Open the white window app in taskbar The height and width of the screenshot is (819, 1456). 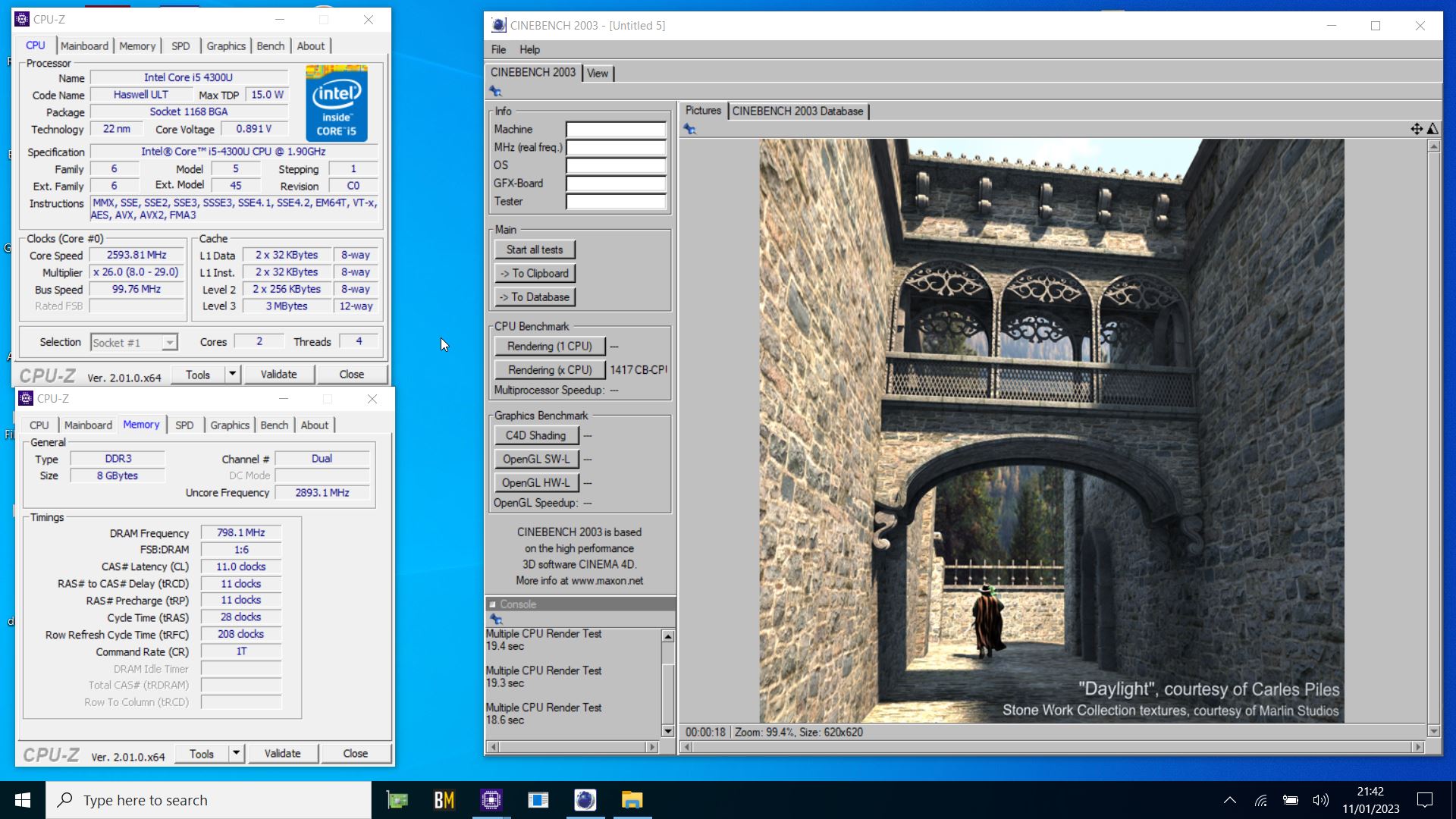click(x=538, y=800)
